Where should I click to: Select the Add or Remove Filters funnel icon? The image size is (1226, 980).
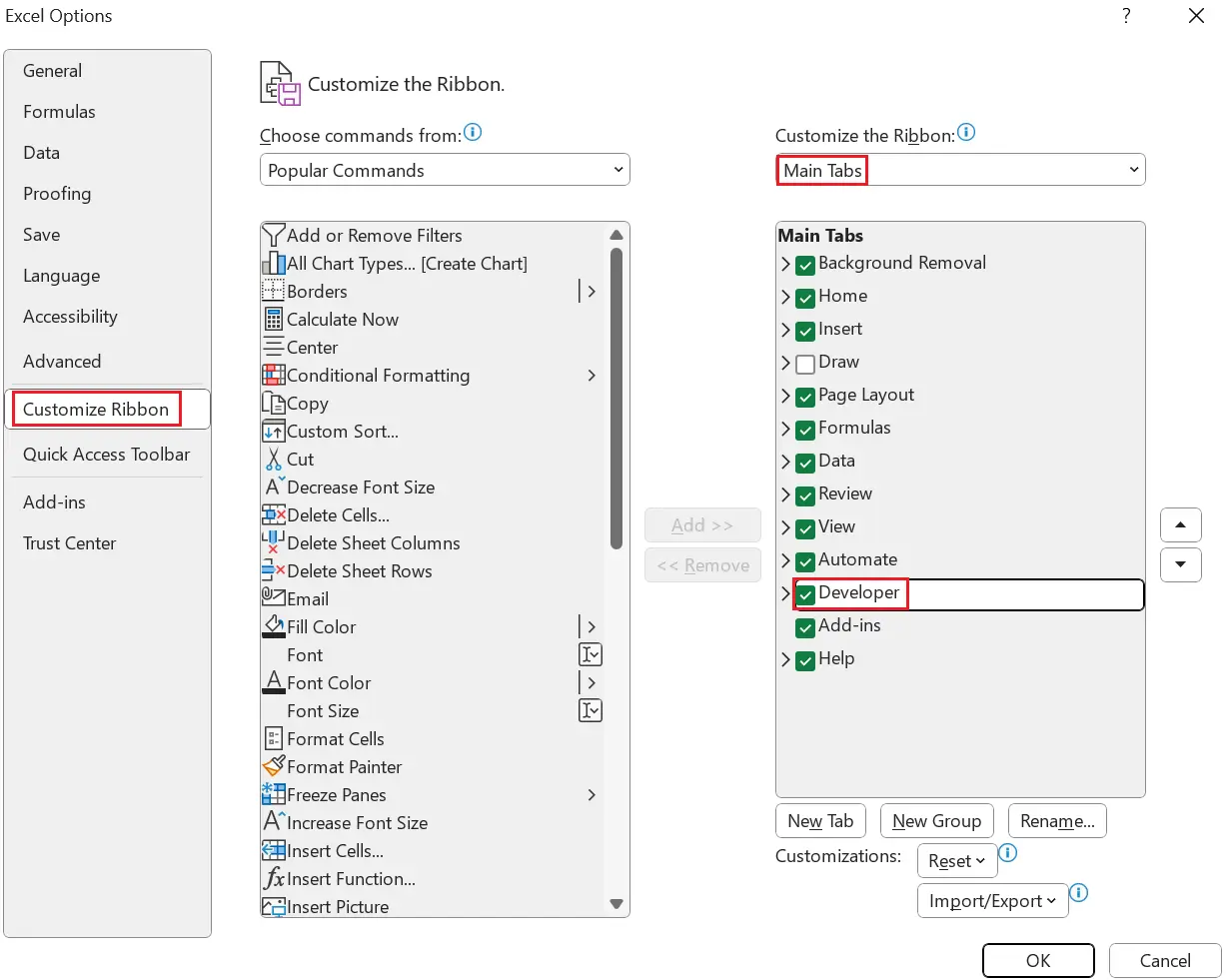point(273,236)
